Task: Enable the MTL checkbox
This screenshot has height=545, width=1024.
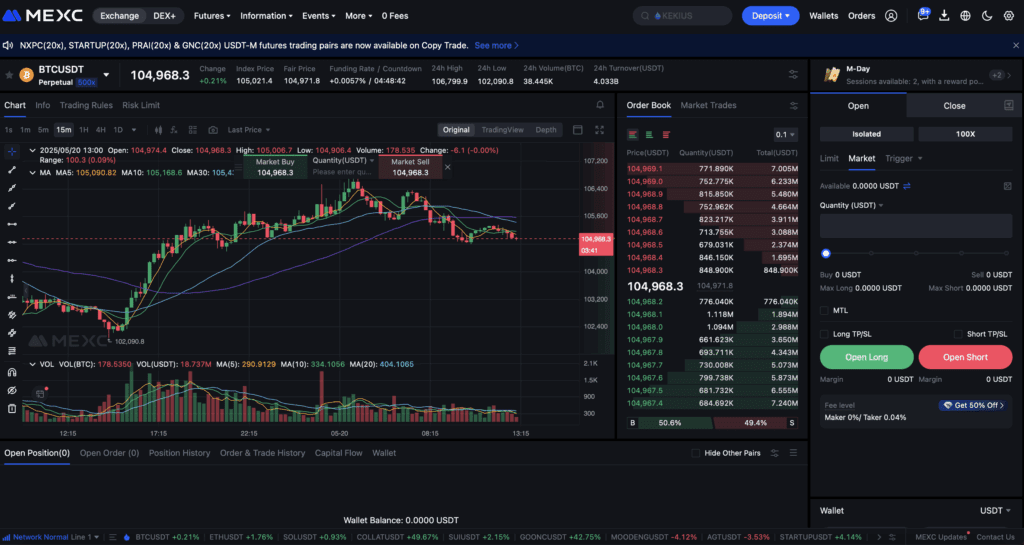Action: [824, 311]
